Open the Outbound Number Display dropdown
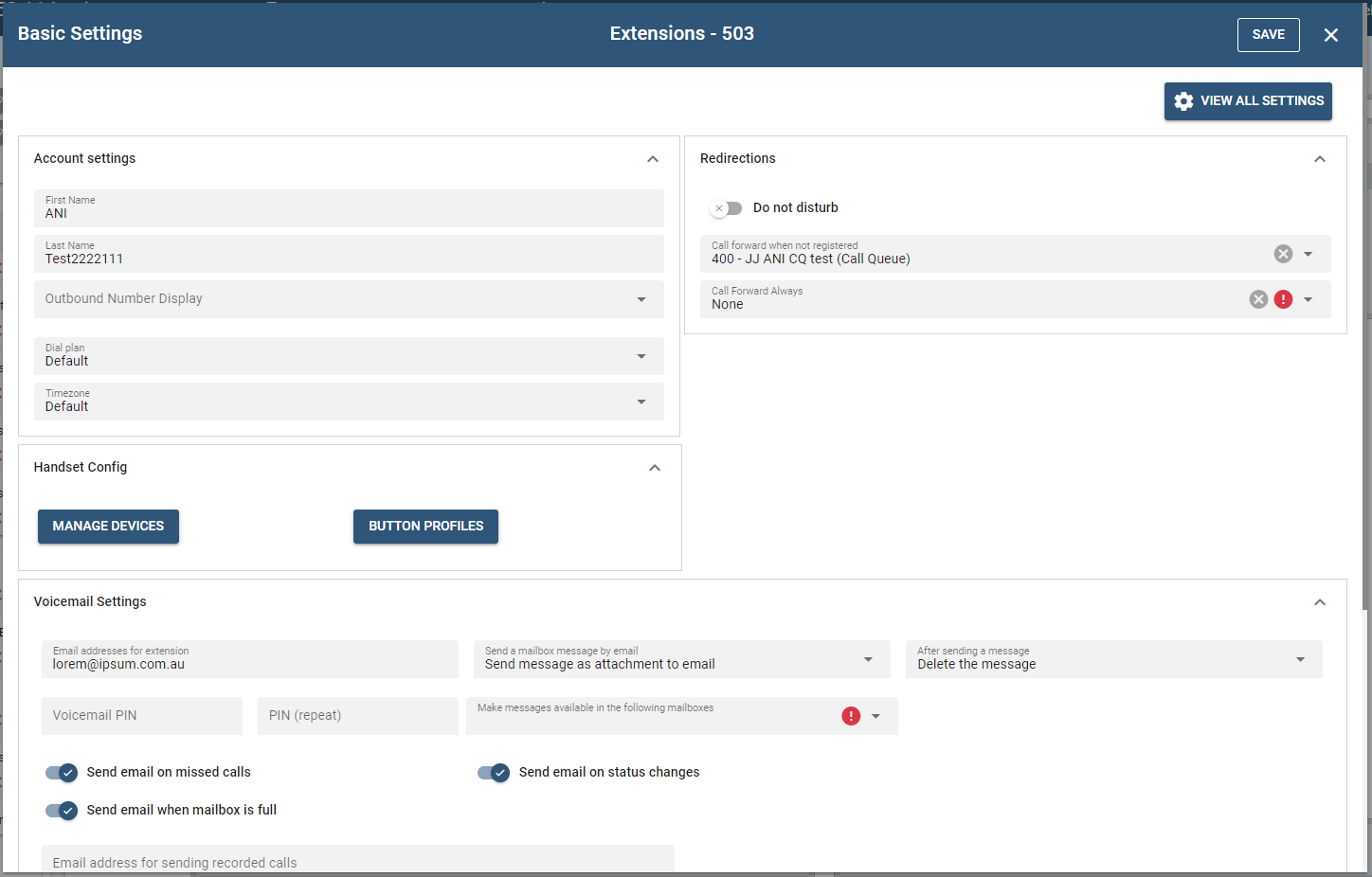 tap(641, 299)
